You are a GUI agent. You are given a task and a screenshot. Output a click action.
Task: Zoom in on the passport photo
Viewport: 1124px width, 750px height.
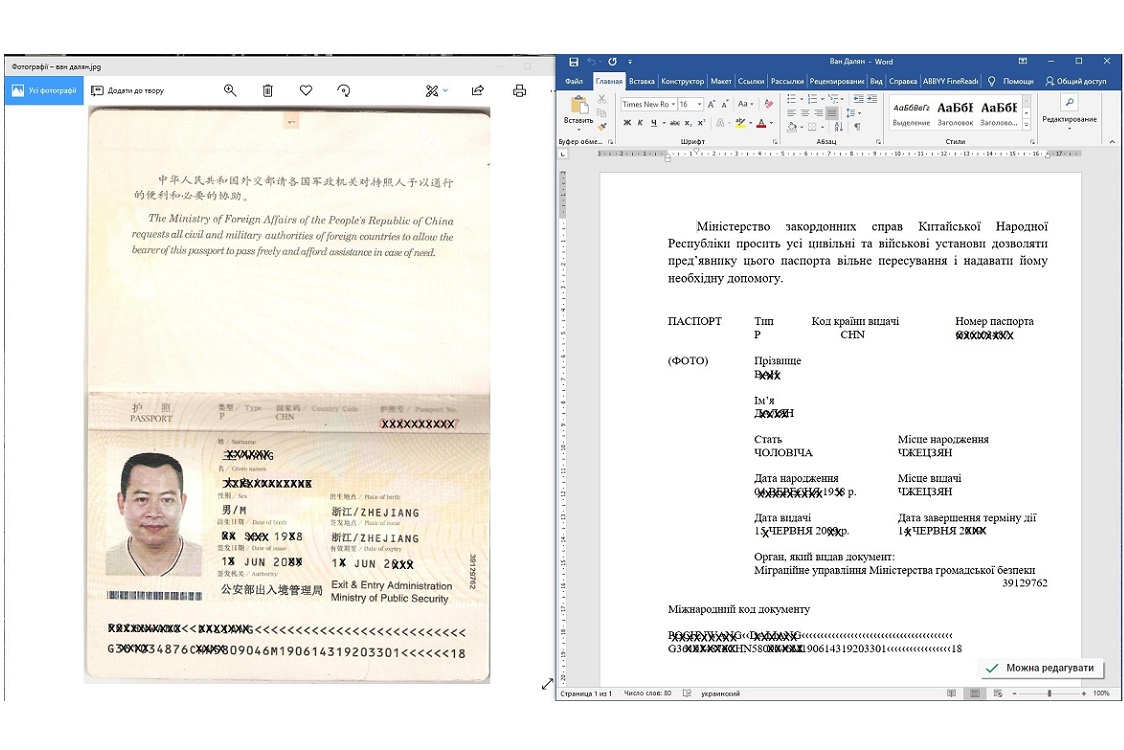coord(230,91)
